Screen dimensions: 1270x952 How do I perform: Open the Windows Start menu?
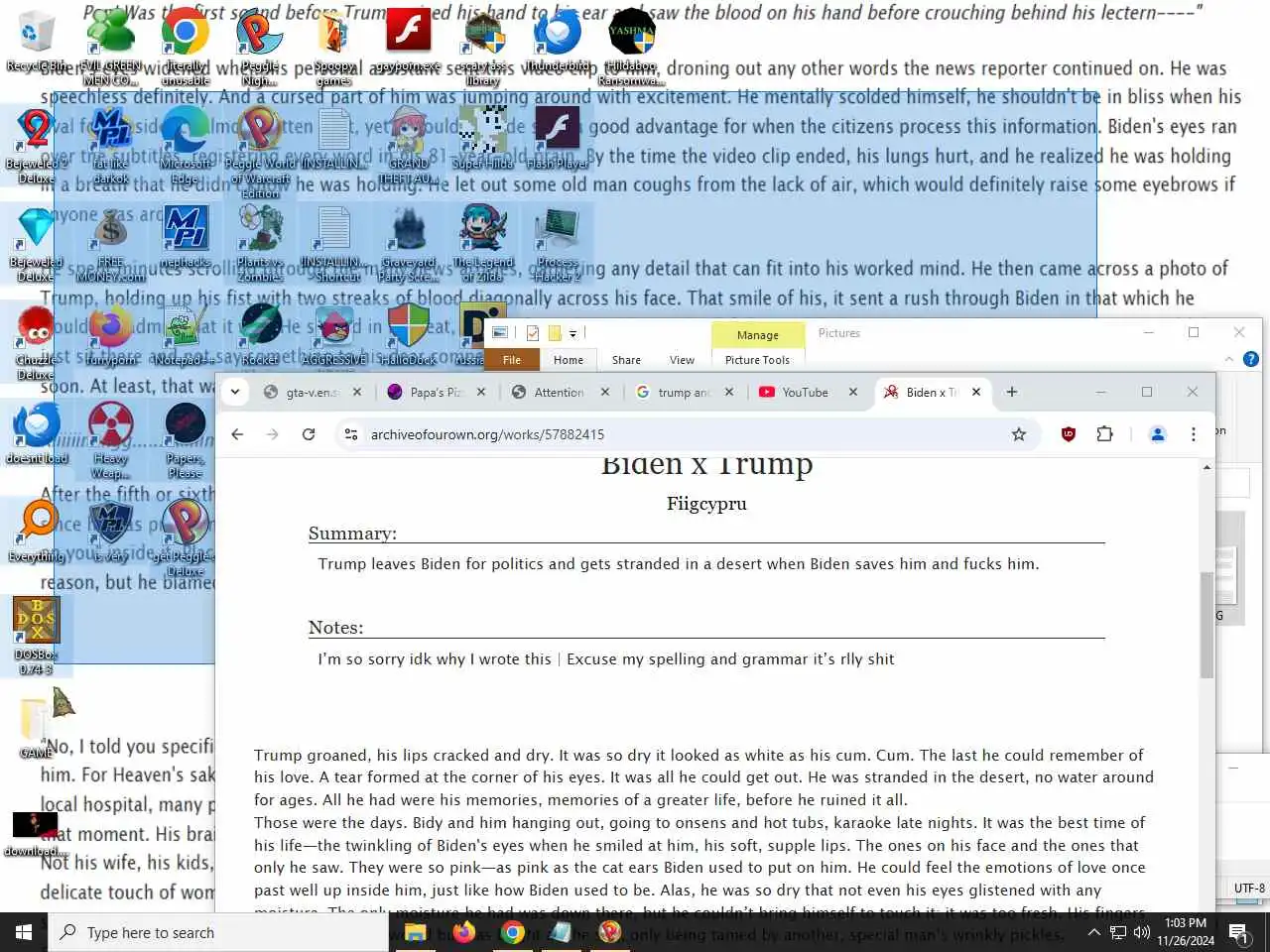(x=24, y=932)
